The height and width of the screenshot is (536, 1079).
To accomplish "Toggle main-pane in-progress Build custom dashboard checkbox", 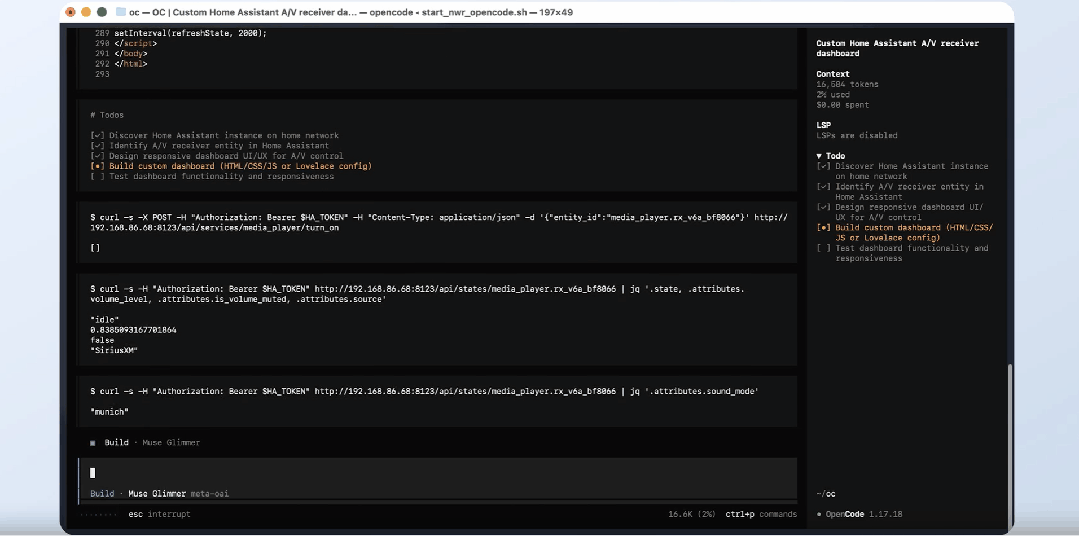I will tap(97, 167).
